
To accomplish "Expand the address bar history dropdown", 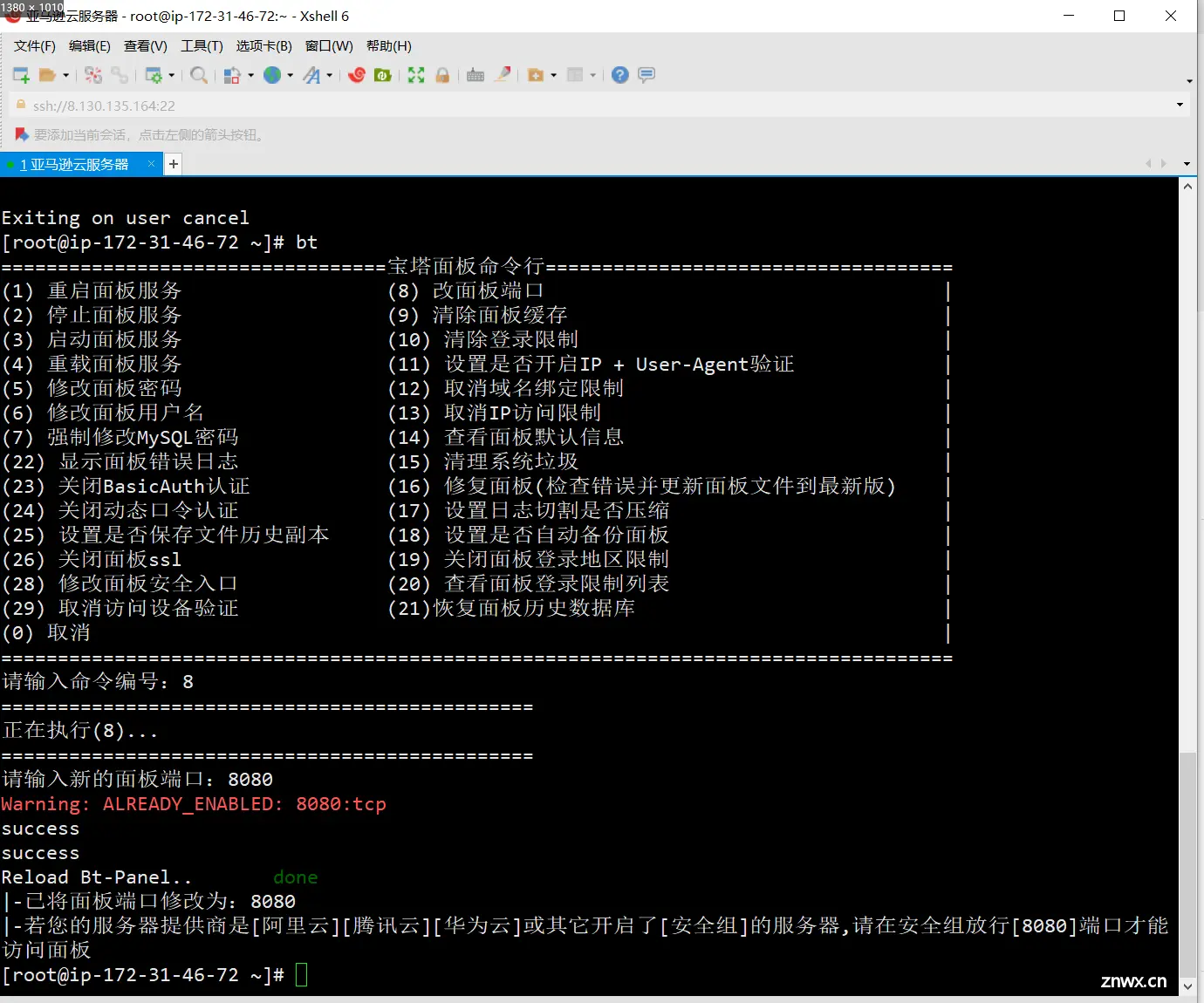I will tap(1180, 106).
